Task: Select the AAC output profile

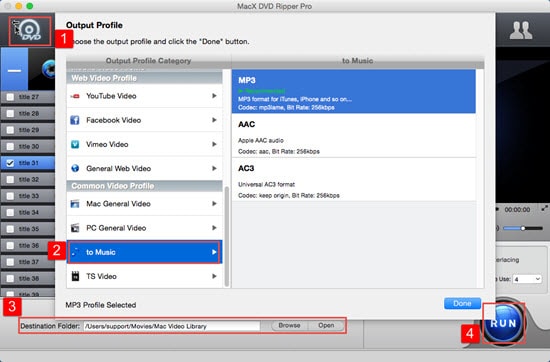Action: tap(354, 135)
